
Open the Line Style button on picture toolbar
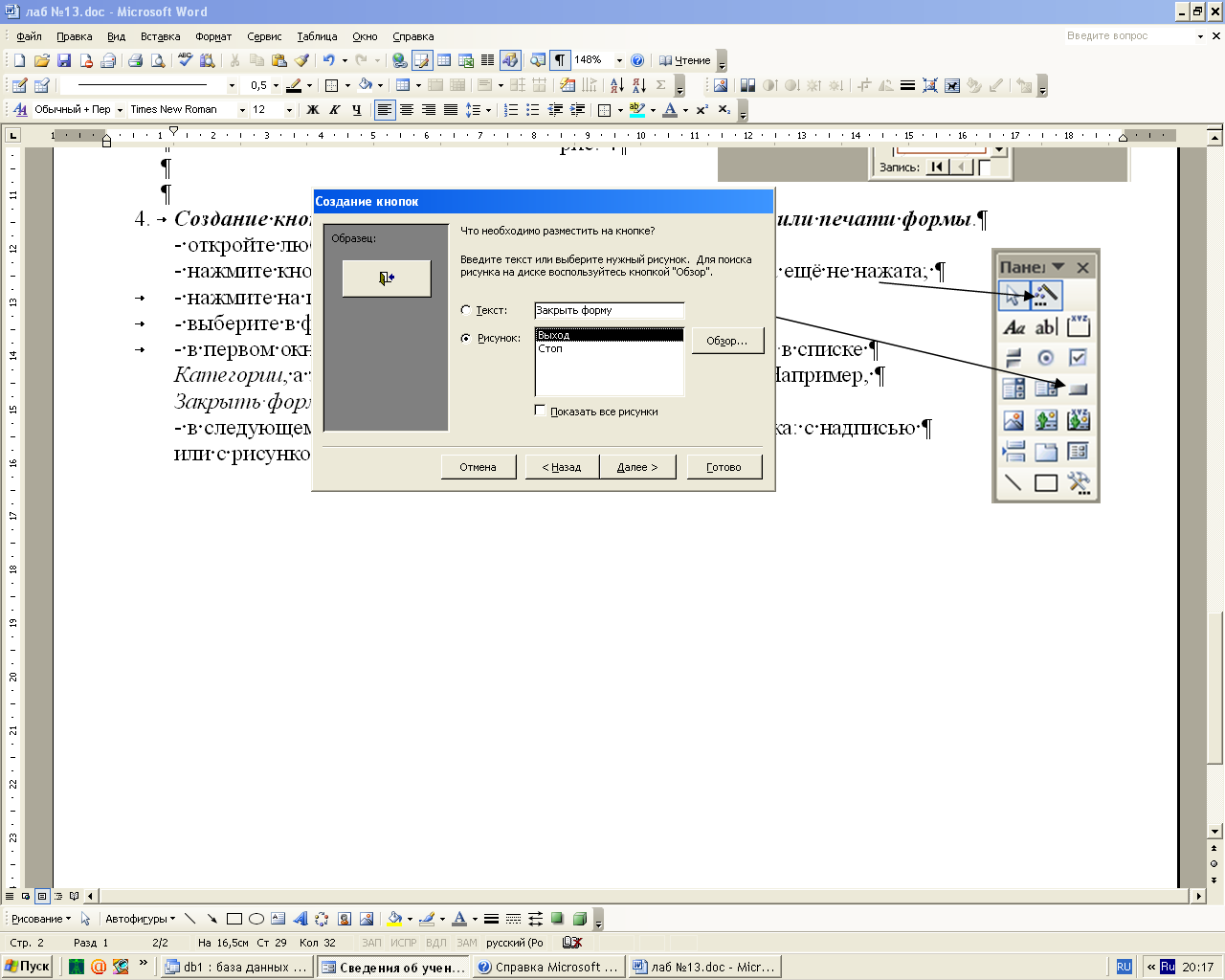(907, 85)
